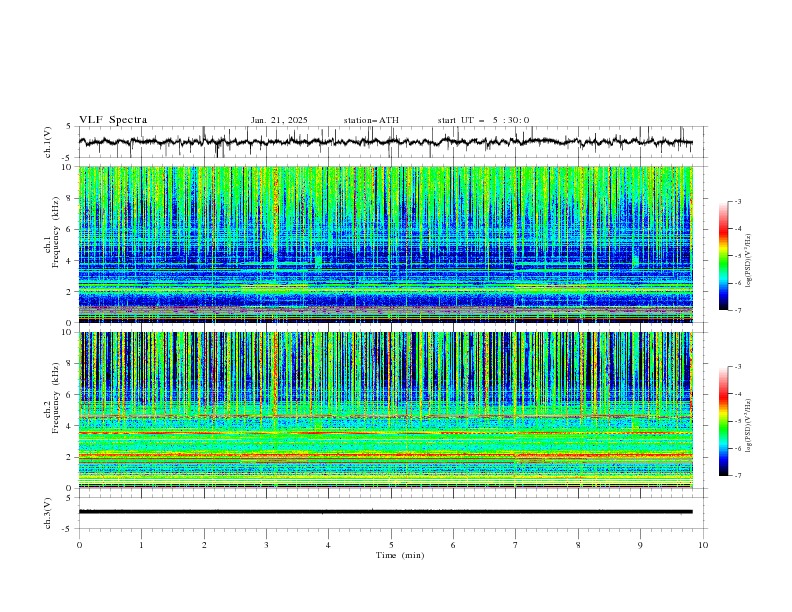
Task: Click the 'Time (min)' x-axis label
Action: 400,555
